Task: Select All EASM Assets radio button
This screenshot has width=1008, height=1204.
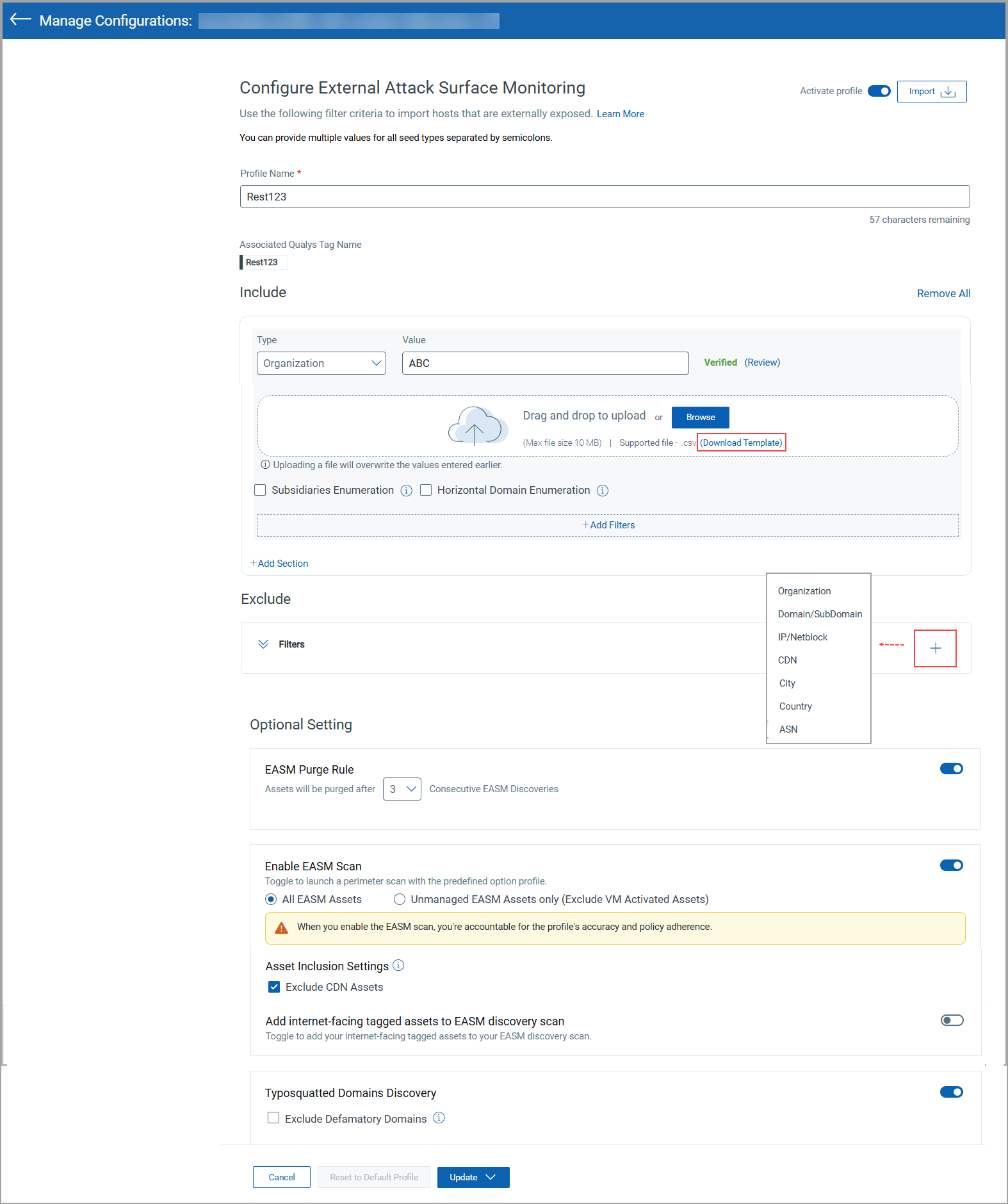Action: (x=271, y=899)
